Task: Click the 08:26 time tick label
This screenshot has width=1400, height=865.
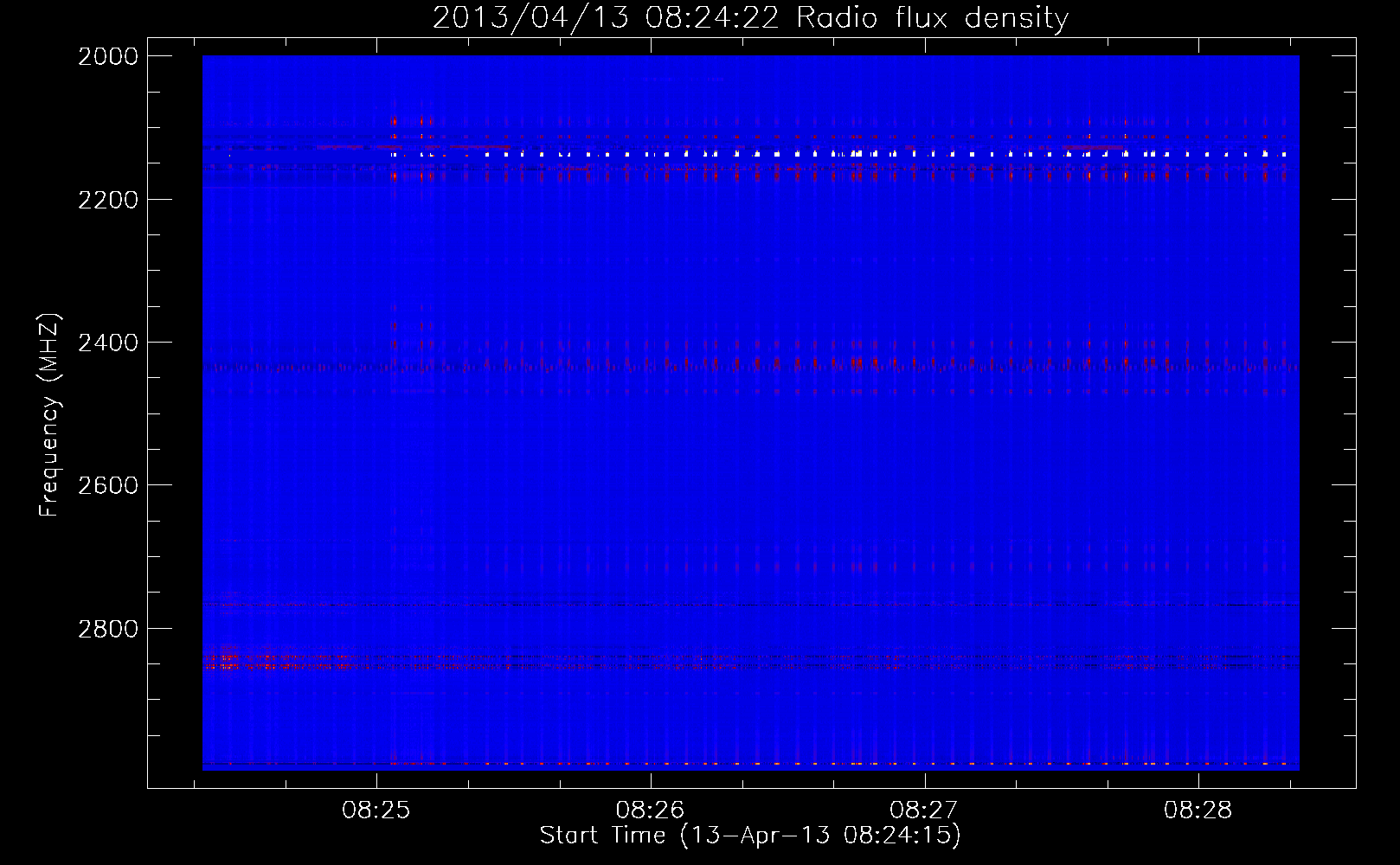Action: coord(650,811)
